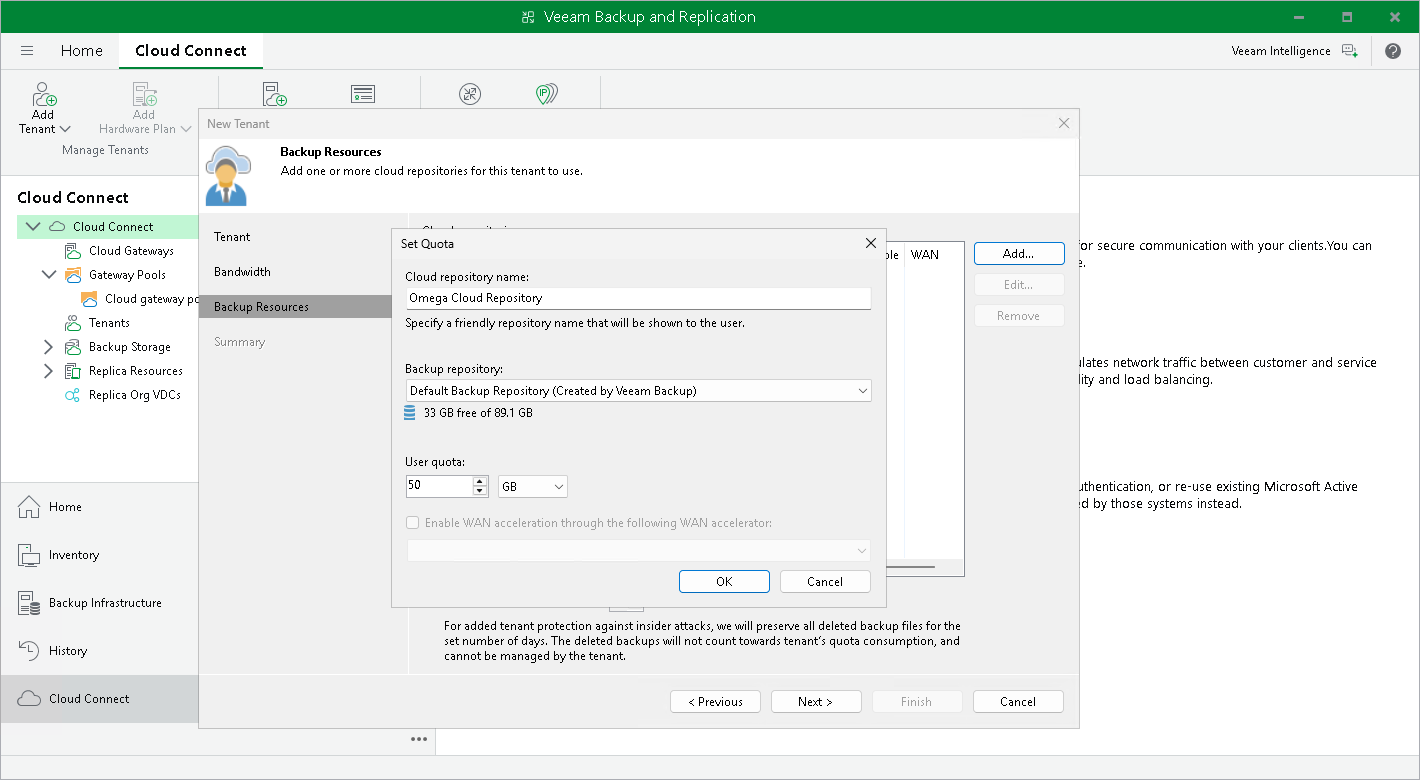Select the Bandwidth wizard step
Image resolution: width=1420 pixels, height=780 pixels.
242,272
